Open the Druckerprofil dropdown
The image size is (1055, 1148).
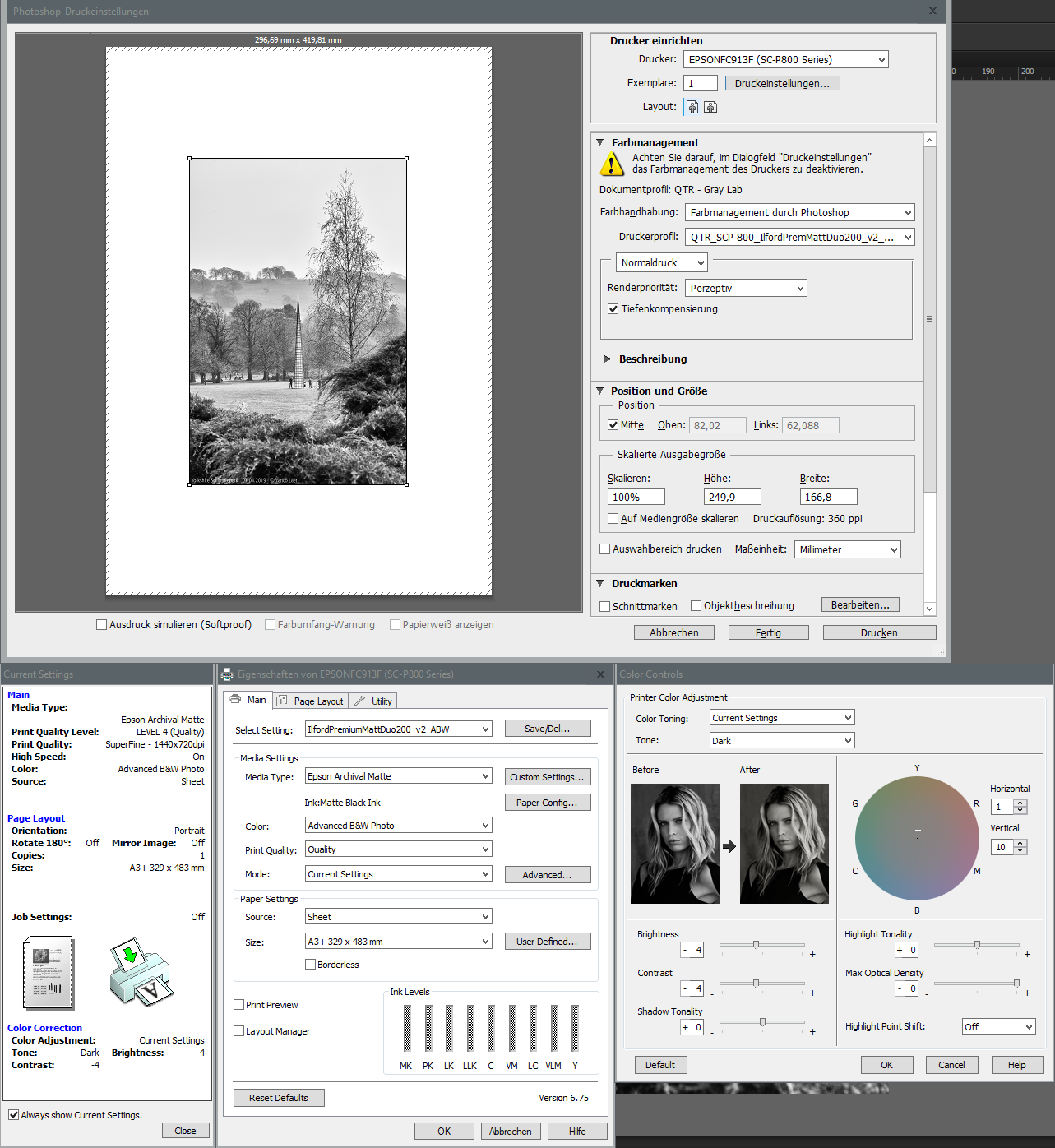pos(799,238)
